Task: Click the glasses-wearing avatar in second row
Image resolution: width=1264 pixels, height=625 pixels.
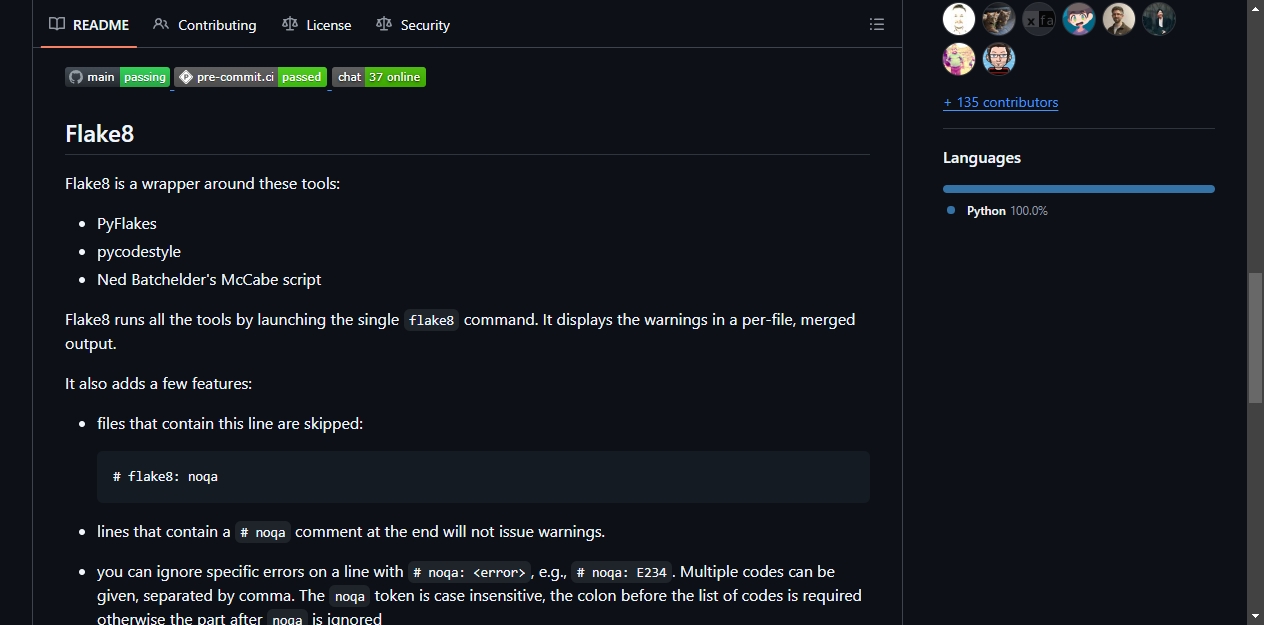Action: 999,59
